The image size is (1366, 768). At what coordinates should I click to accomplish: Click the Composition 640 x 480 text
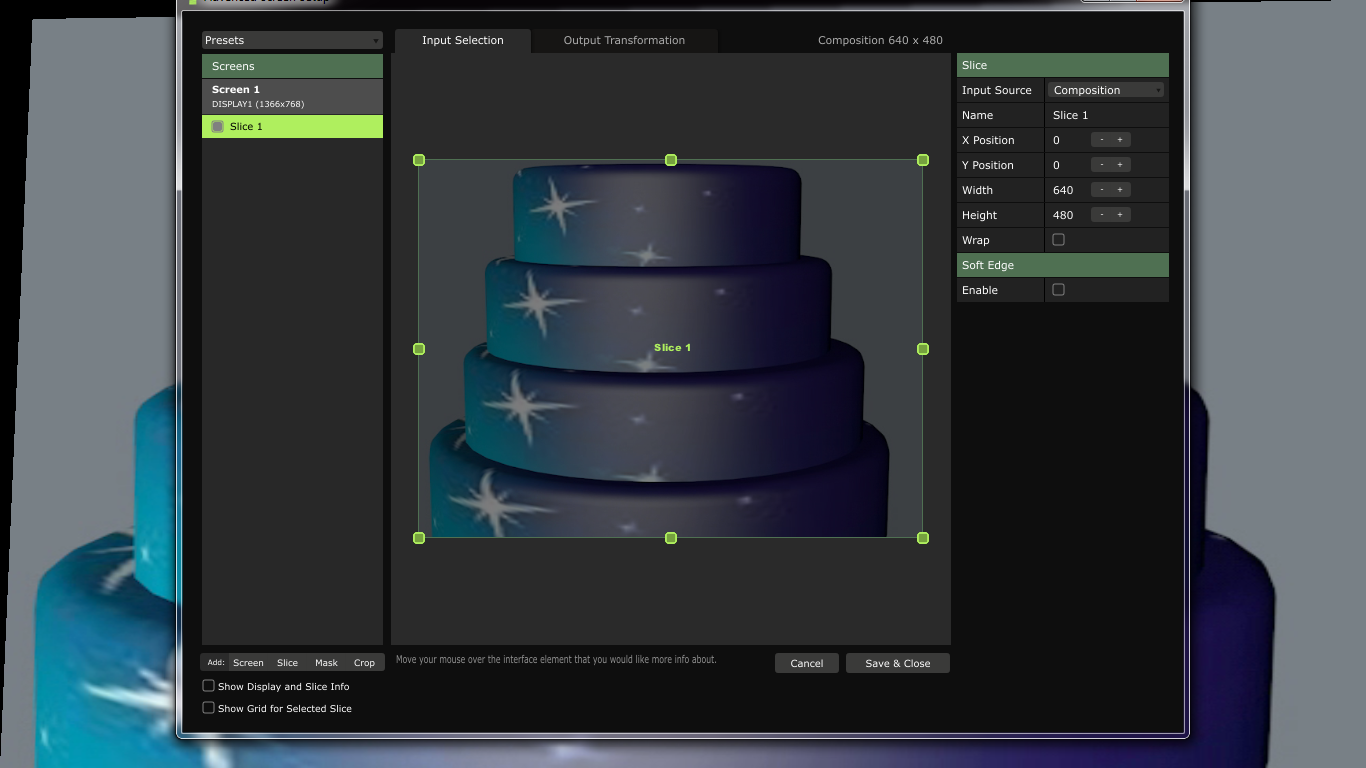pyautogui.click(x=880, y=40)
